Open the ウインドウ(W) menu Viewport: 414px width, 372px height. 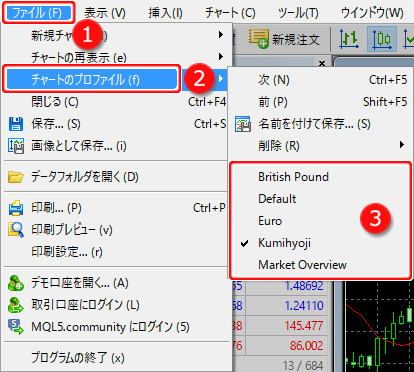(x=372, y=13)
